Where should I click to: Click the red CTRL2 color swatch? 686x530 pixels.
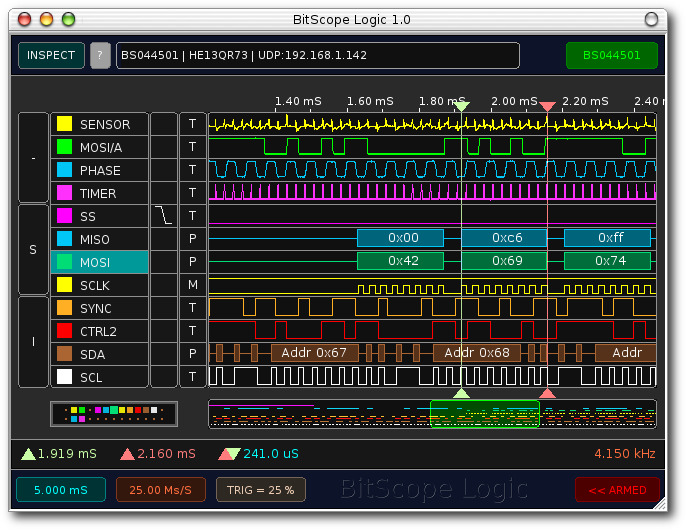coord(64,331)
